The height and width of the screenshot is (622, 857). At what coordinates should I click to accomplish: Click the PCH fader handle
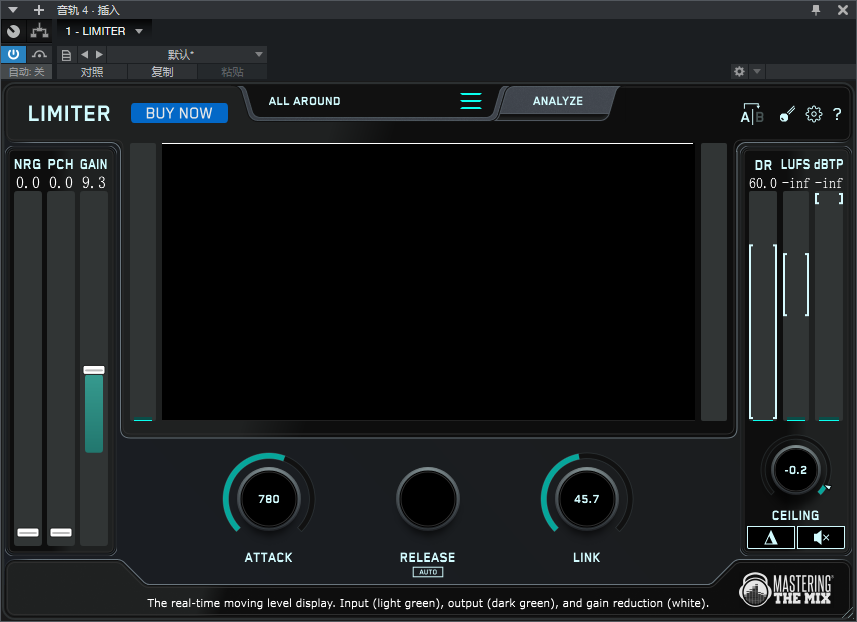[x=61, y=532]
